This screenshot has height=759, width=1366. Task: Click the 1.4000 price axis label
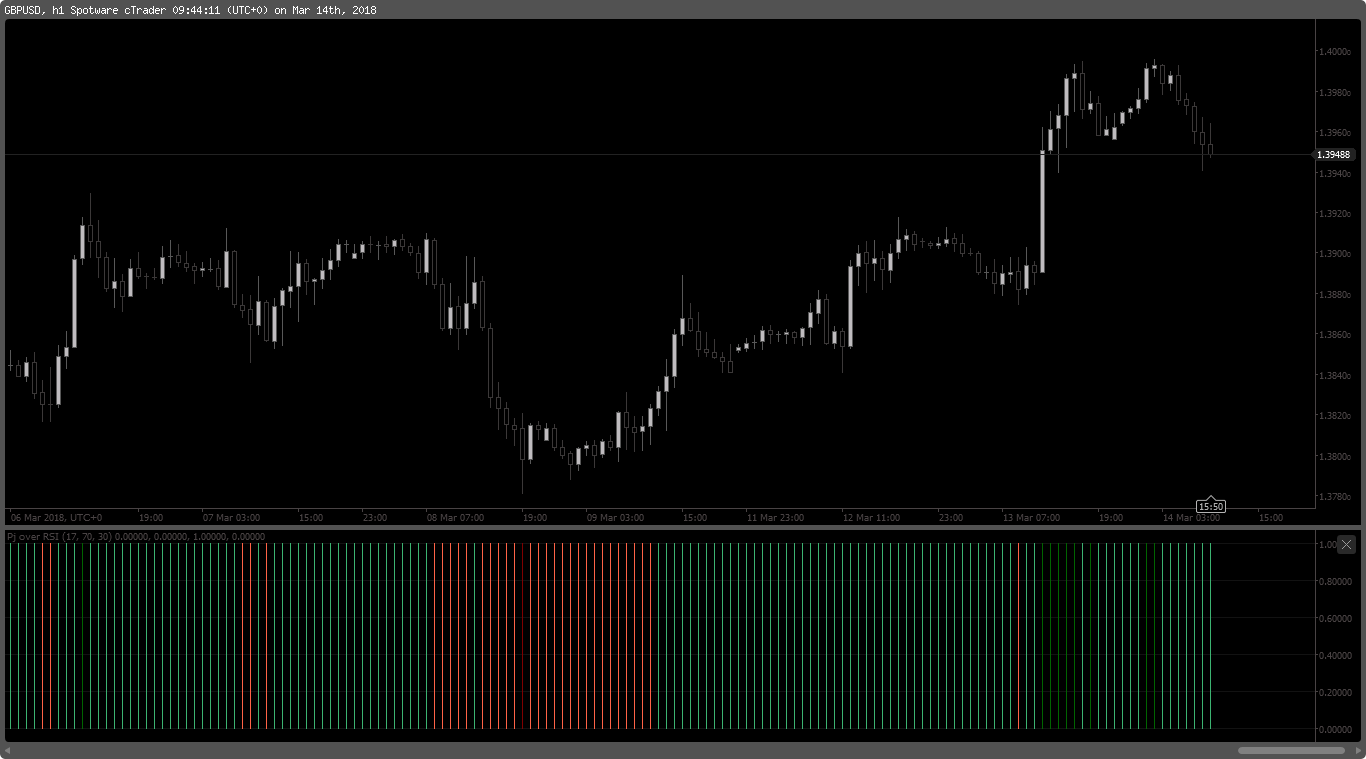pyautogui.click(x=1333, y=52)
